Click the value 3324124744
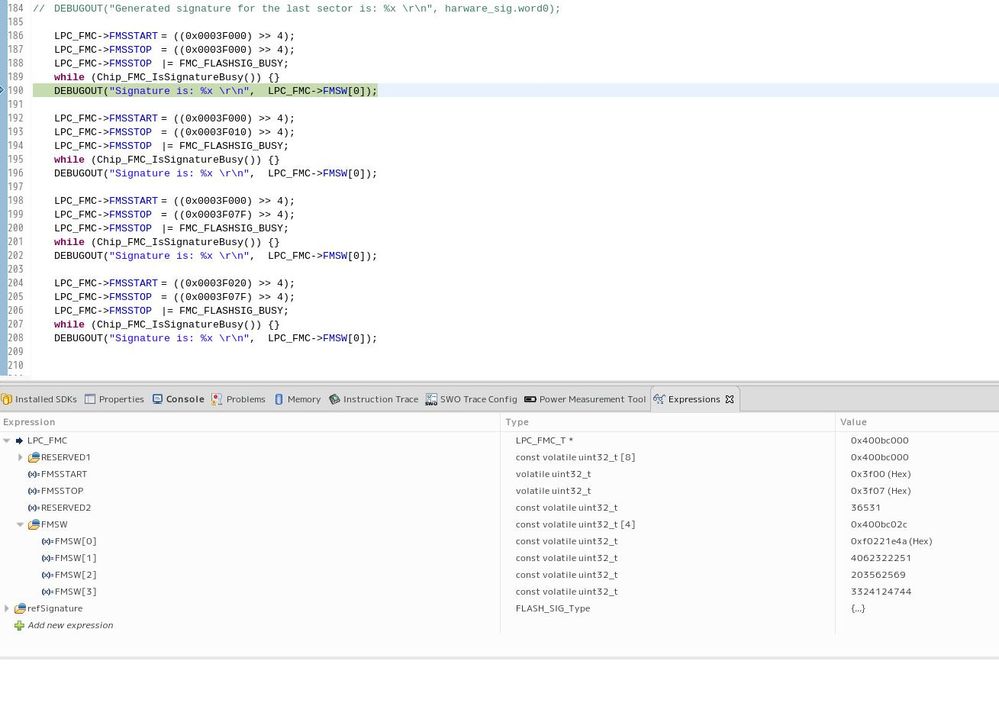 pyautogui.click(x=880, y=592)
